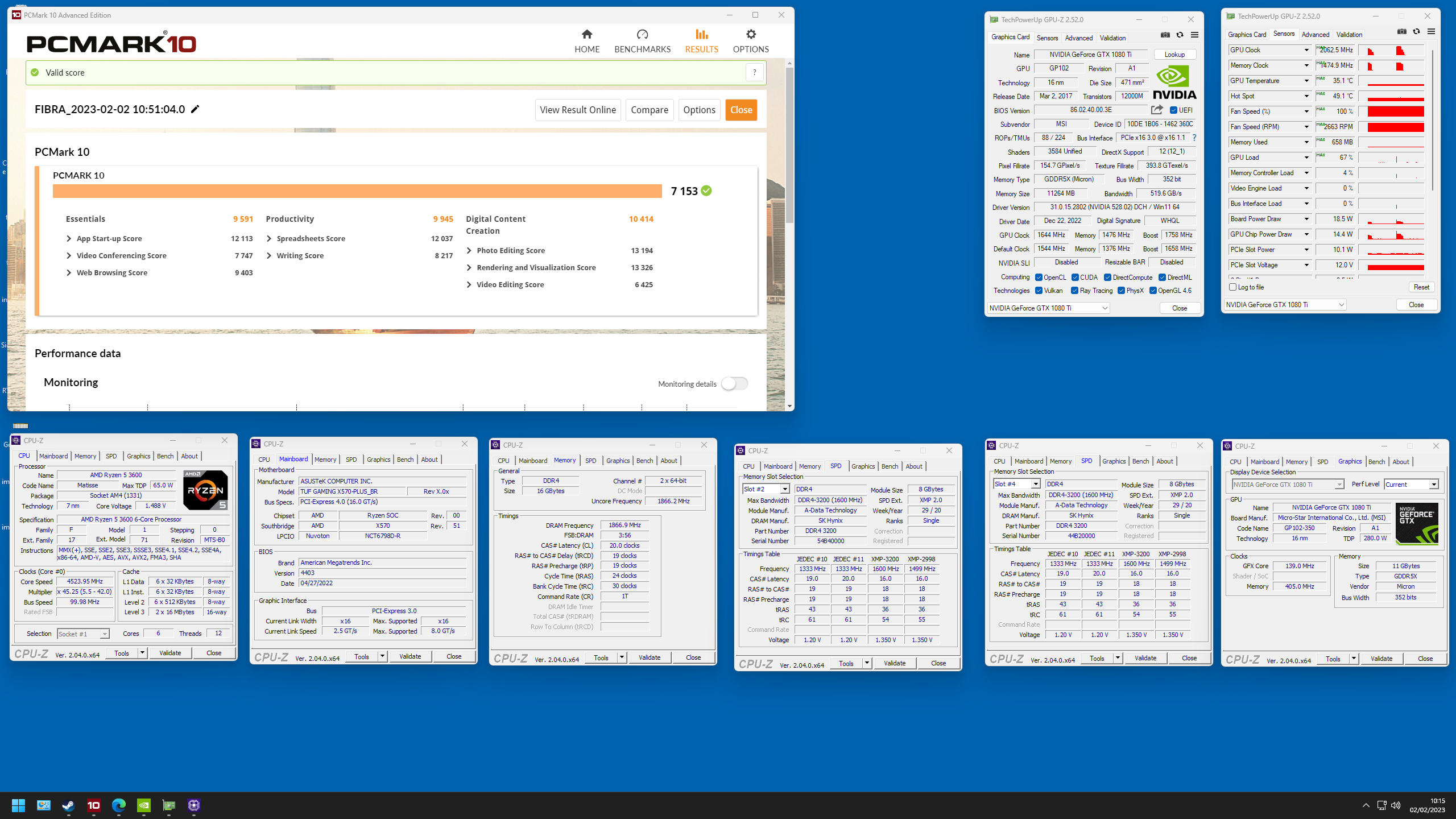The width and height of the screenshot is (1456, 819).
Task: Click Bus Interface question mark in GPU-Z
Action: [x=1194, y=138]
